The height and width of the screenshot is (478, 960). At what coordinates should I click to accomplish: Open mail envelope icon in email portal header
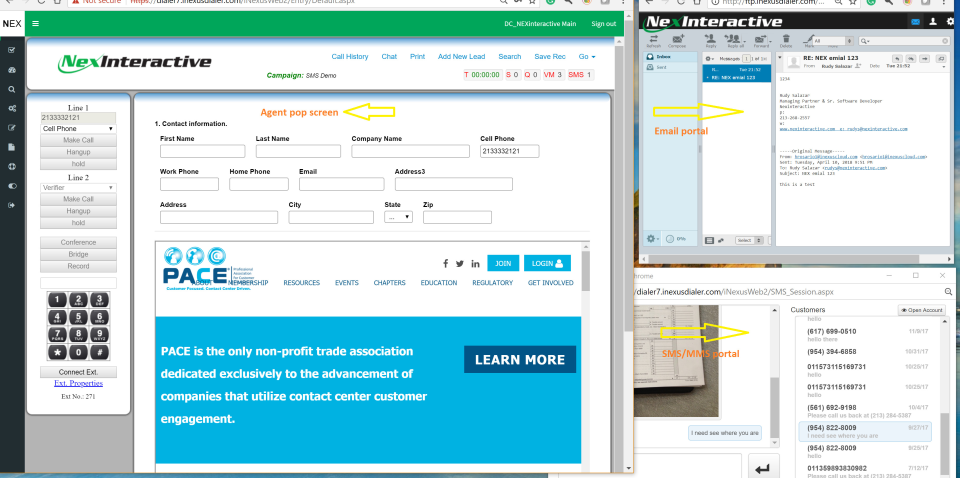[916, 22]
